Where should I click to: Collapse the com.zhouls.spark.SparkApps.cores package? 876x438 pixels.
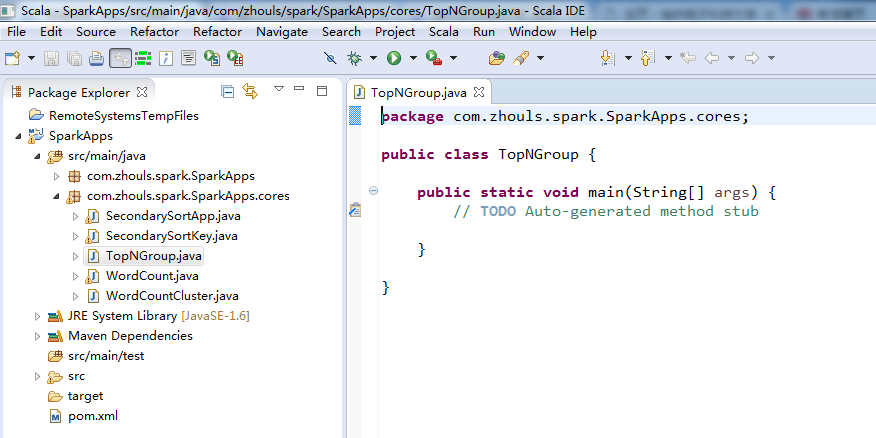pos(56,197)
